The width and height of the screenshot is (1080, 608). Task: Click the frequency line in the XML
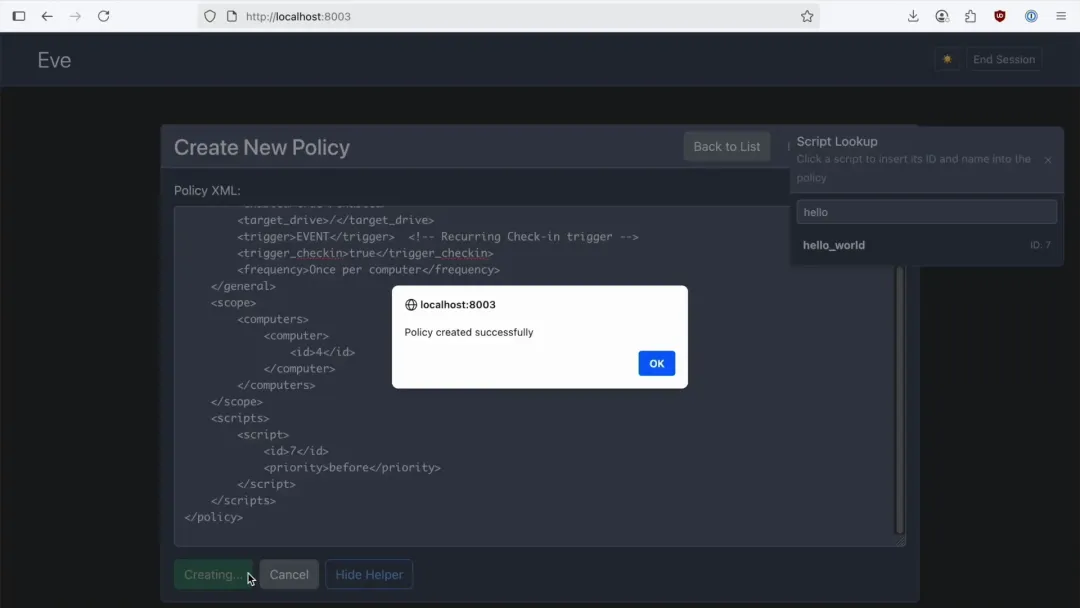click(x=368, y=270)
